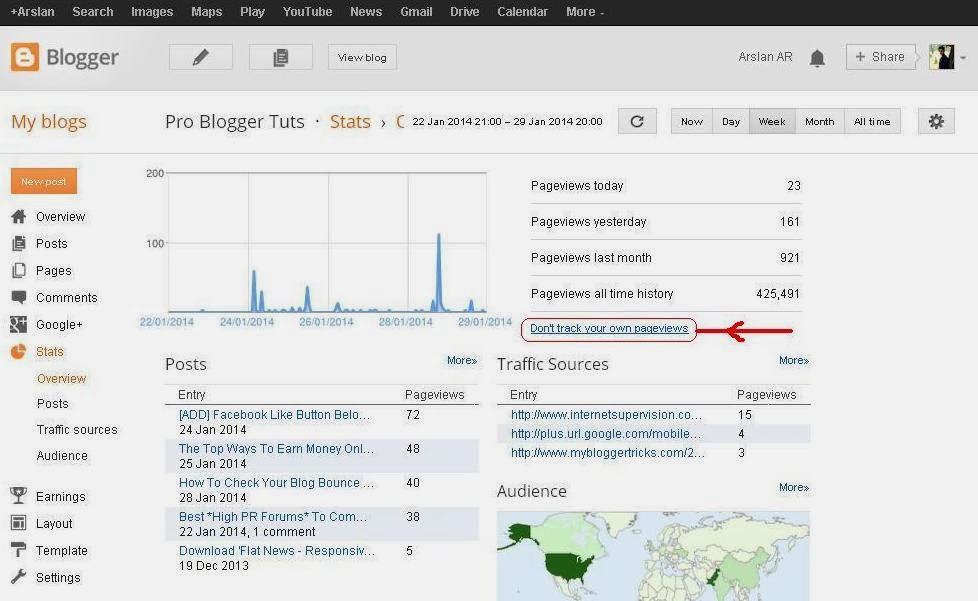Click the Stats pie chart icon
978x601 pixels.
click(x=19, y=352)
